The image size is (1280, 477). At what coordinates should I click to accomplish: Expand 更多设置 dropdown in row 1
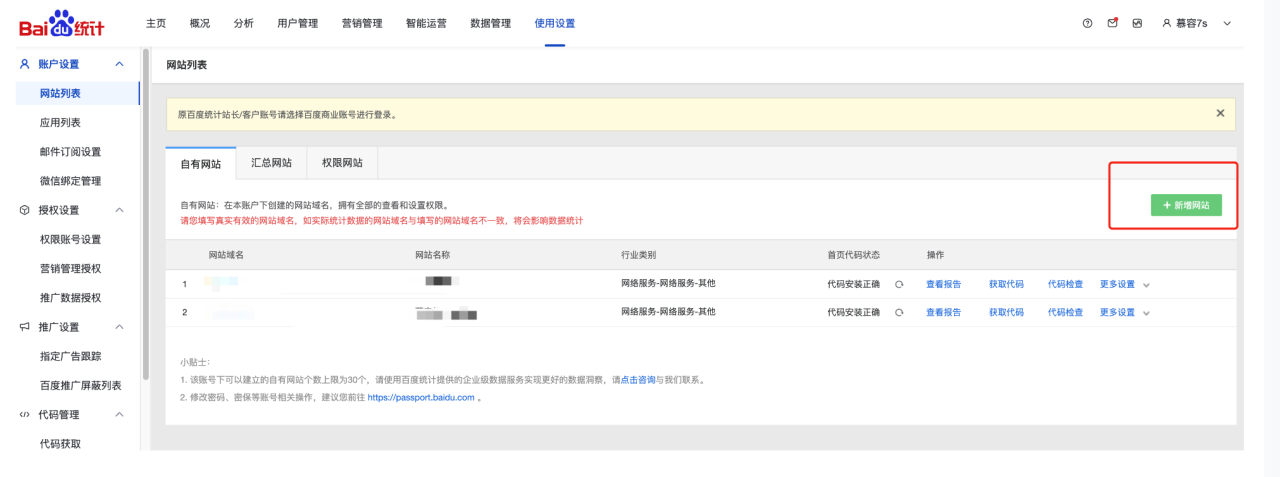(x=1146, y=285)
